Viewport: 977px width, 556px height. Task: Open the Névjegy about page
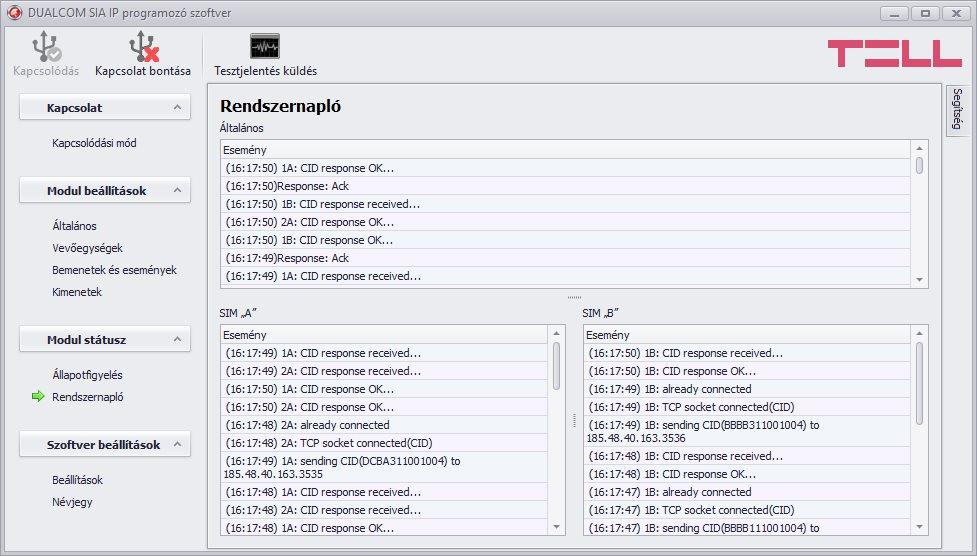coord(72,502)
